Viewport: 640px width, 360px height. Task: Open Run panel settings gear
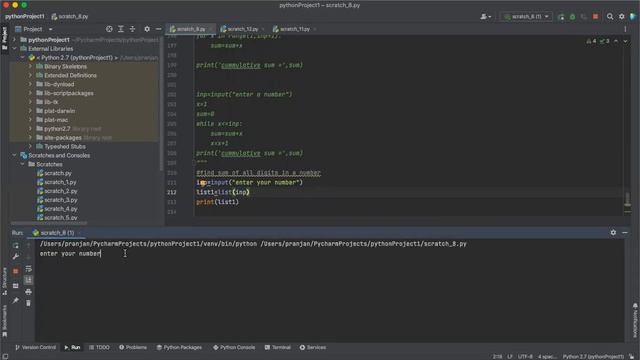point(613,232)
